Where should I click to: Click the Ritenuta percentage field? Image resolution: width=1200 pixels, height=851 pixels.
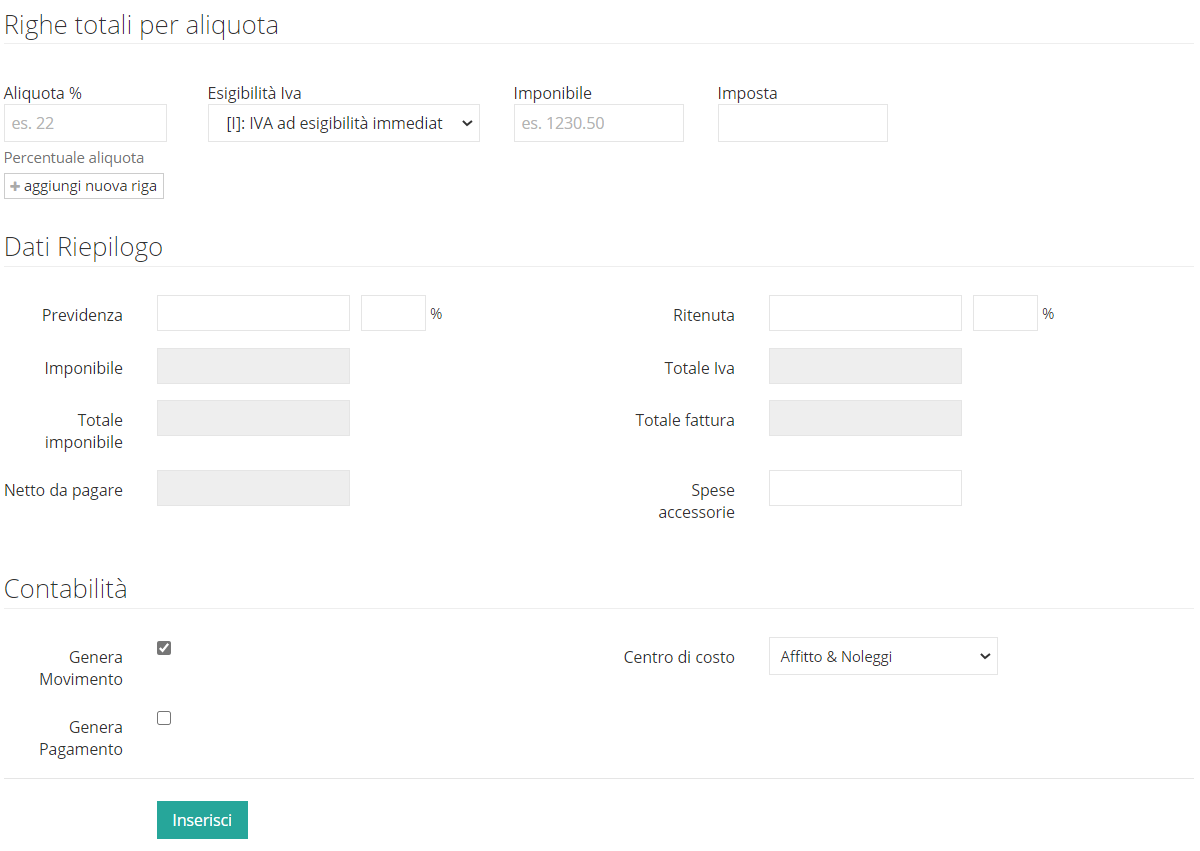click(1005, 313)
